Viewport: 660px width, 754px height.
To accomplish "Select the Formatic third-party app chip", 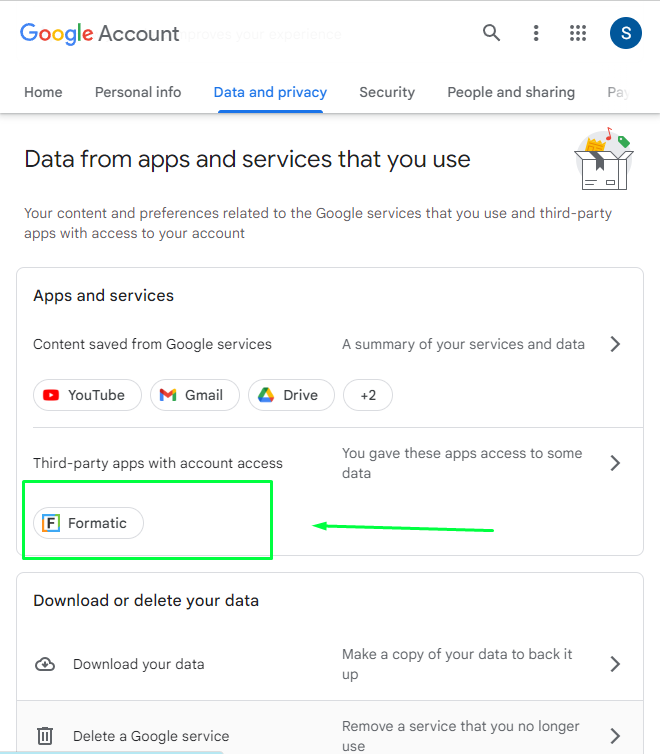I will click(88, 523).
